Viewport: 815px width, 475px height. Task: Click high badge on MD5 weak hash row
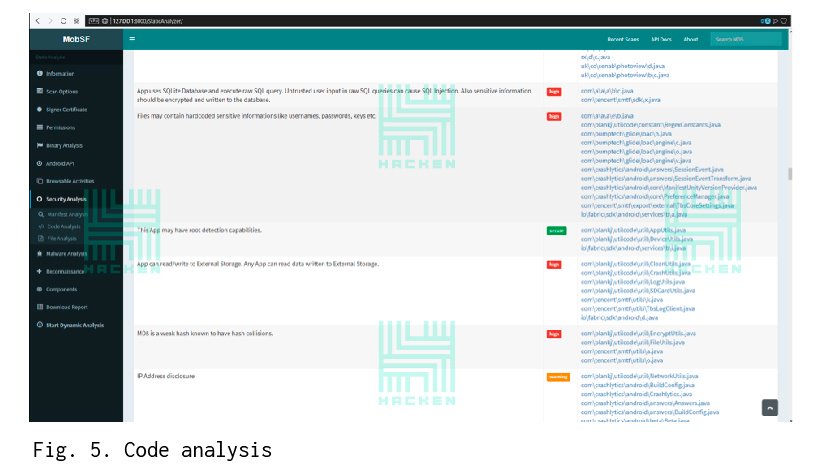[x=554, y=334]
